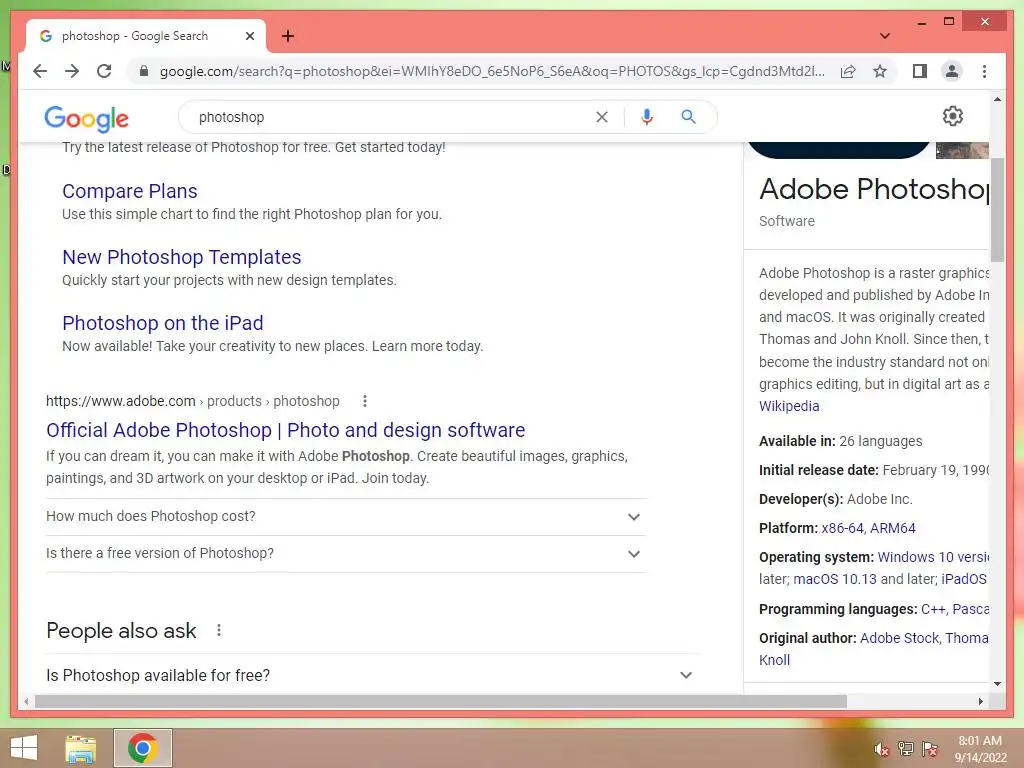The image size is (1024, 768).
Task: Open Photoshop on the iPad link
Action: 163,323
